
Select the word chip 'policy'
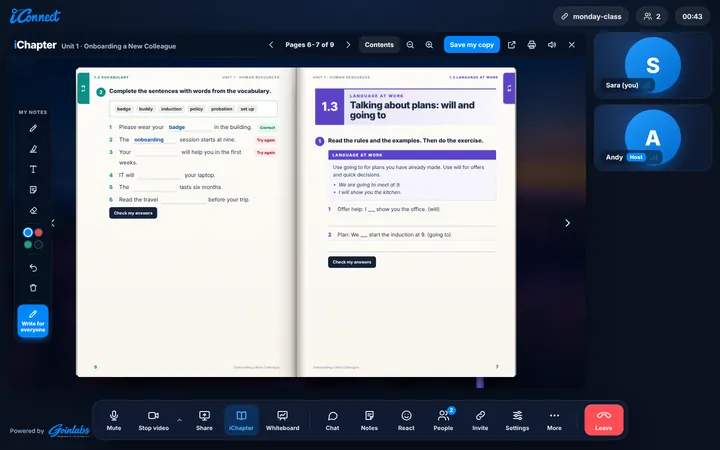point(196,109)
